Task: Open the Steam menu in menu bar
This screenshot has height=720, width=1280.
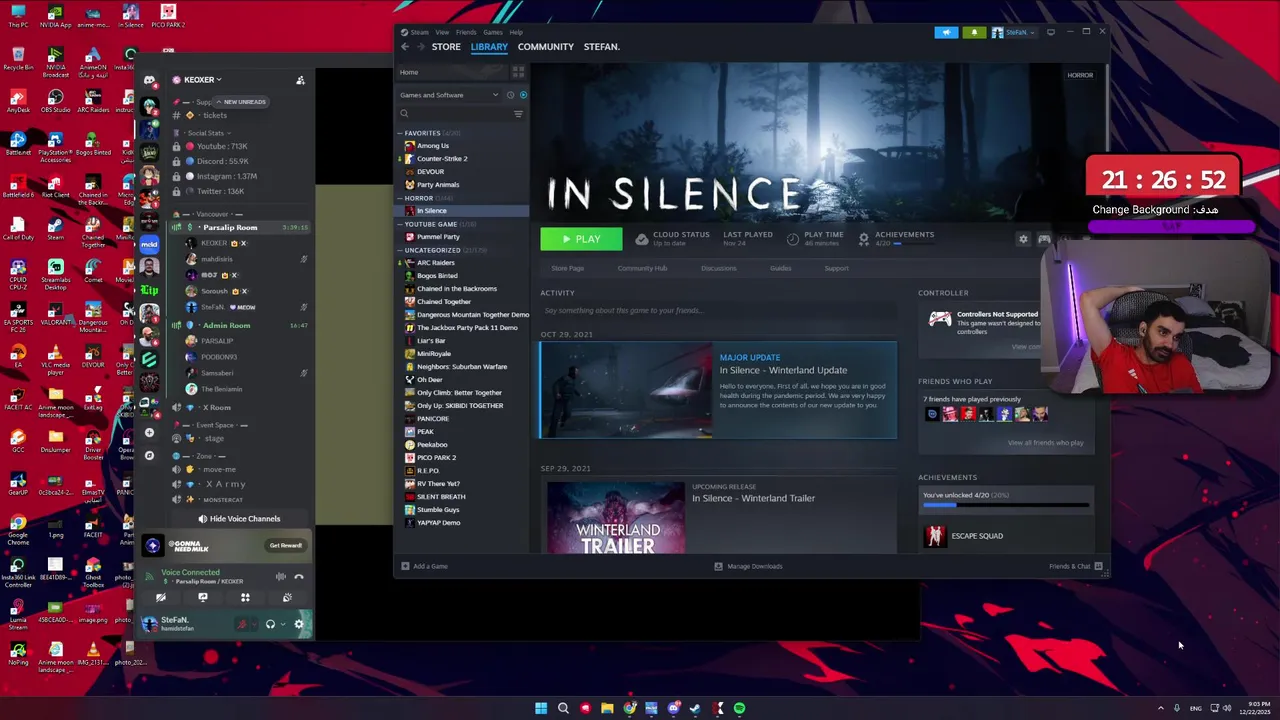Action: 418,32
